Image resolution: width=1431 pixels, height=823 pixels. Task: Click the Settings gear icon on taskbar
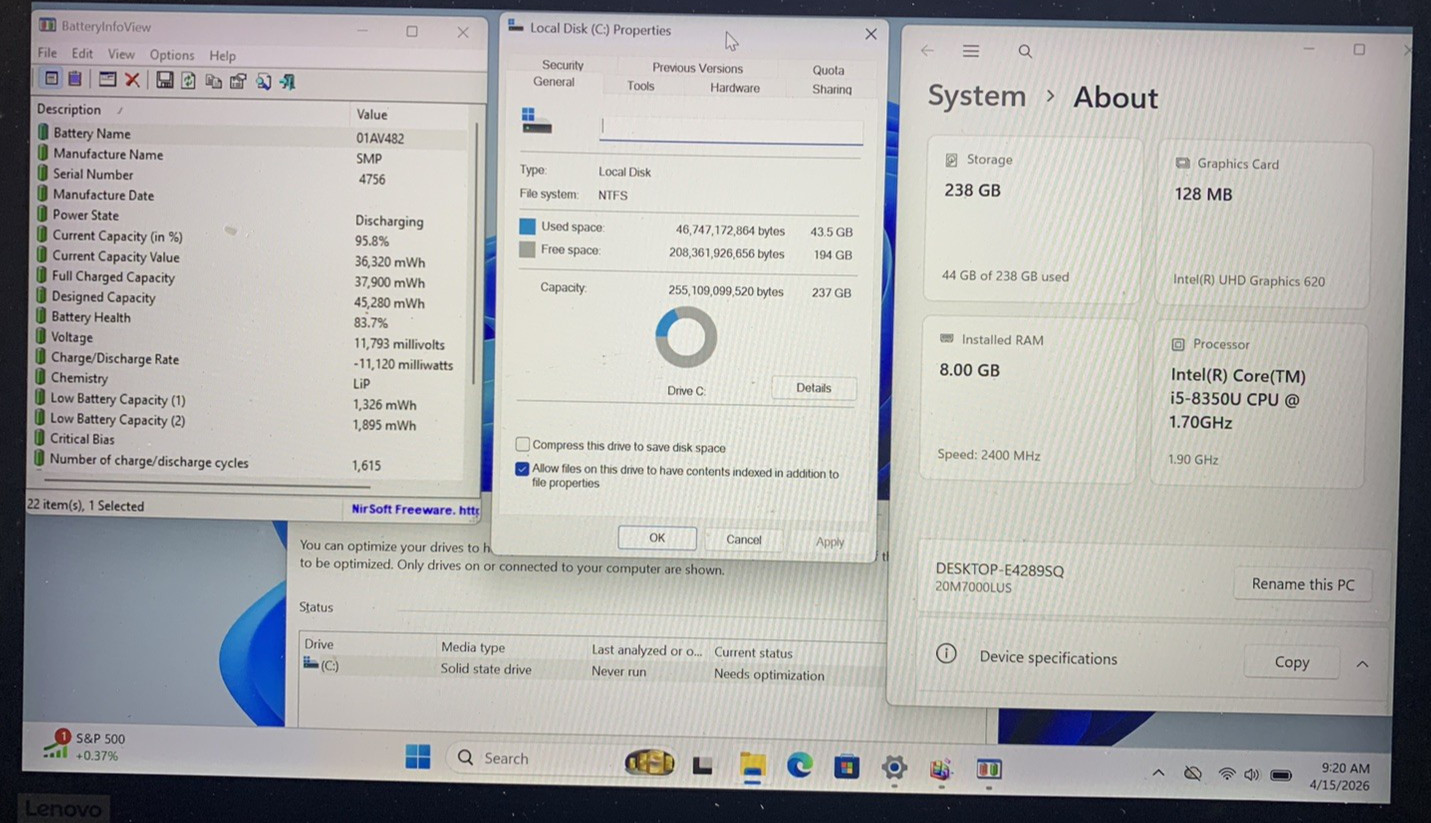894,768
